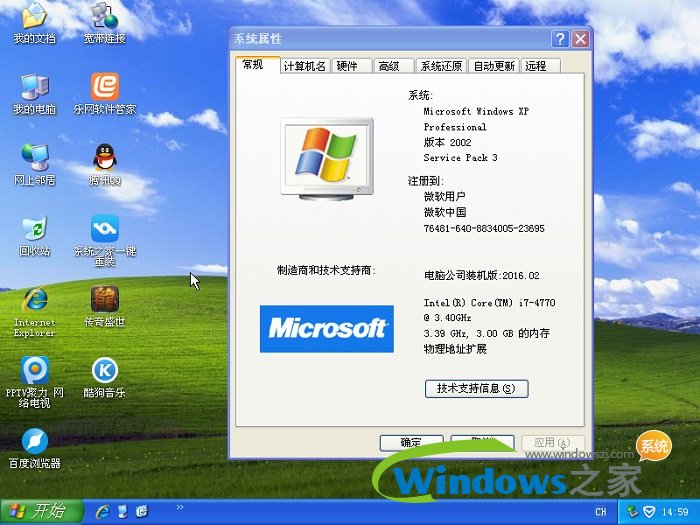Select the 自动更新 tab
Image resolution: width=700 pixels, height=525 pixels.
coord(494,66)
